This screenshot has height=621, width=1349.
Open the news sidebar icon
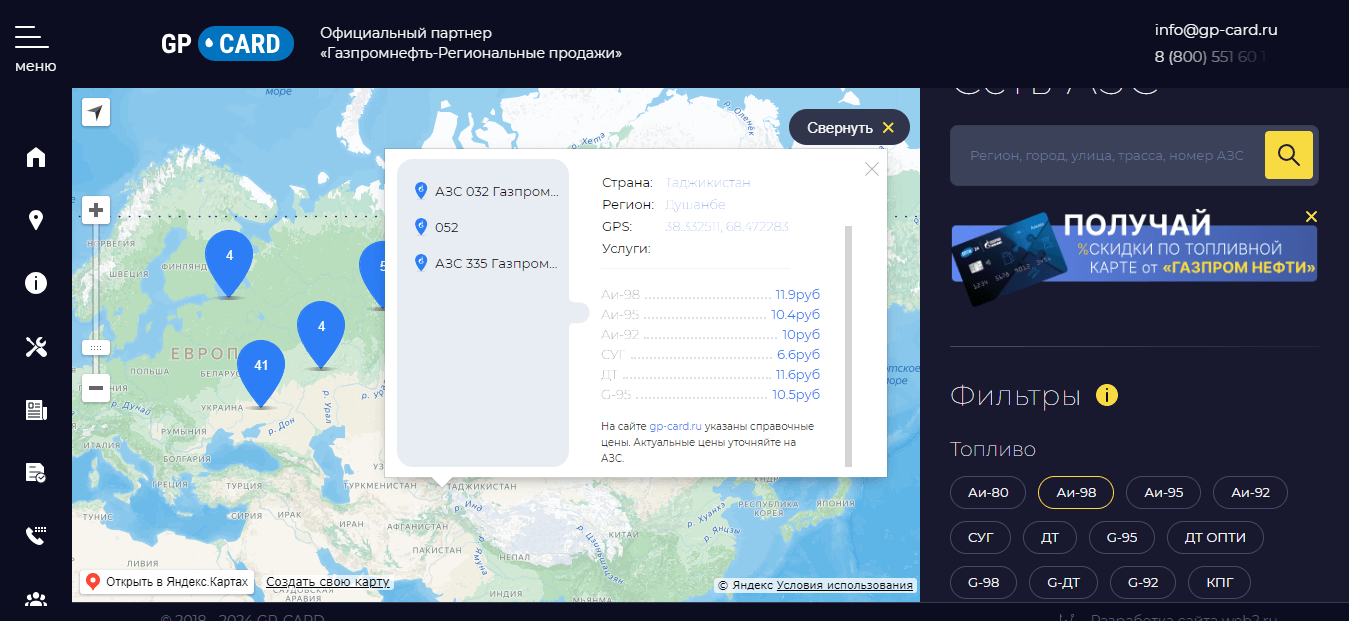(36, 410)
